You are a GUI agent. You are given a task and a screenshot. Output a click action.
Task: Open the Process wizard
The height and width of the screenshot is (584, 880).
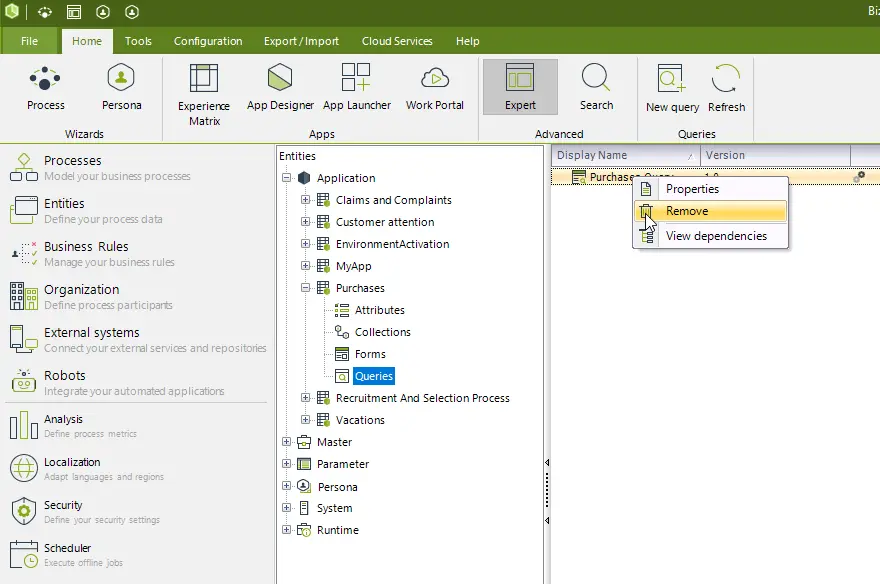[45, 89]
